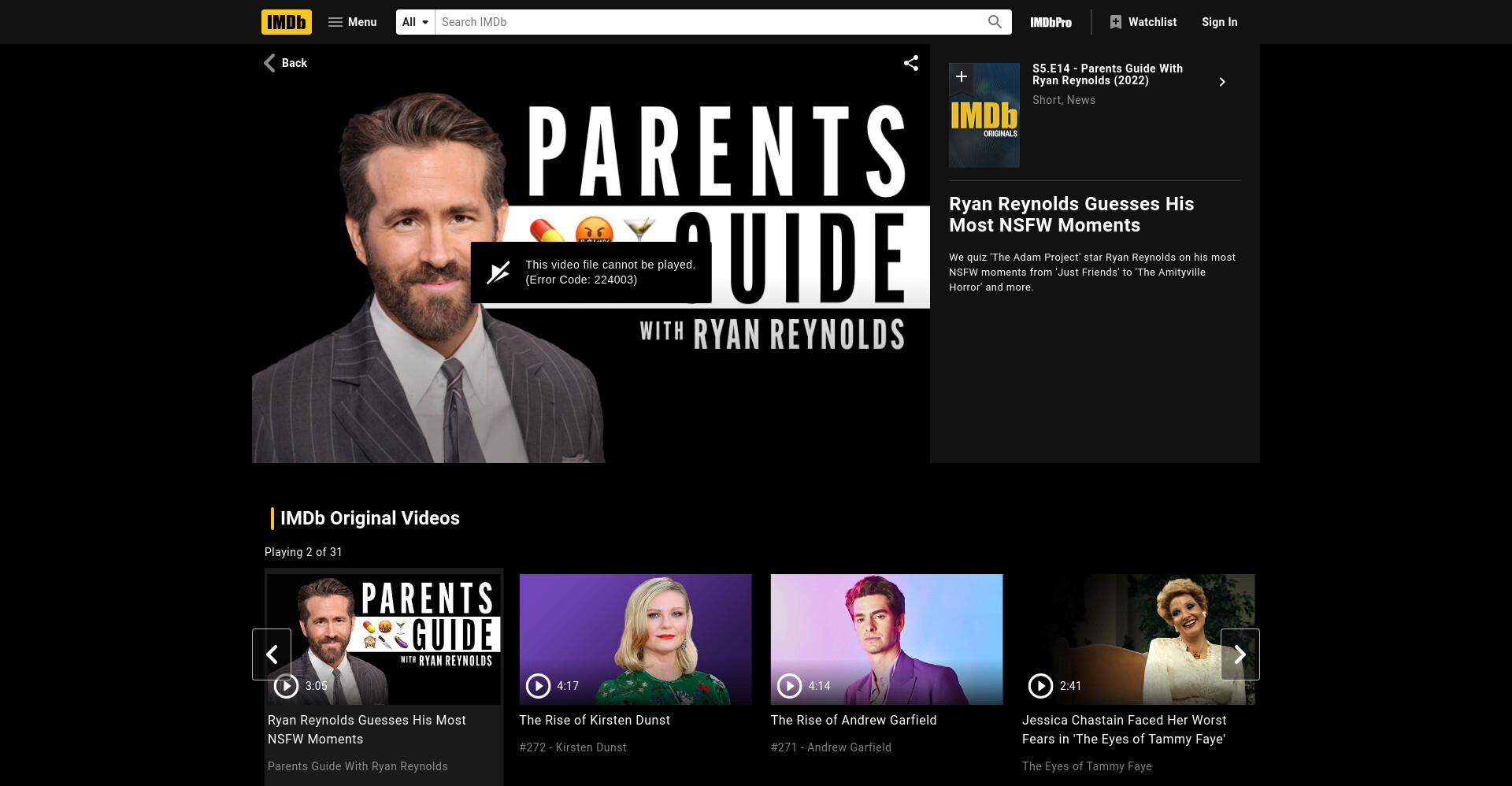Open IMDbPro link
The width and height of the screenshot is (1512, 786).
click(1051, 22)
